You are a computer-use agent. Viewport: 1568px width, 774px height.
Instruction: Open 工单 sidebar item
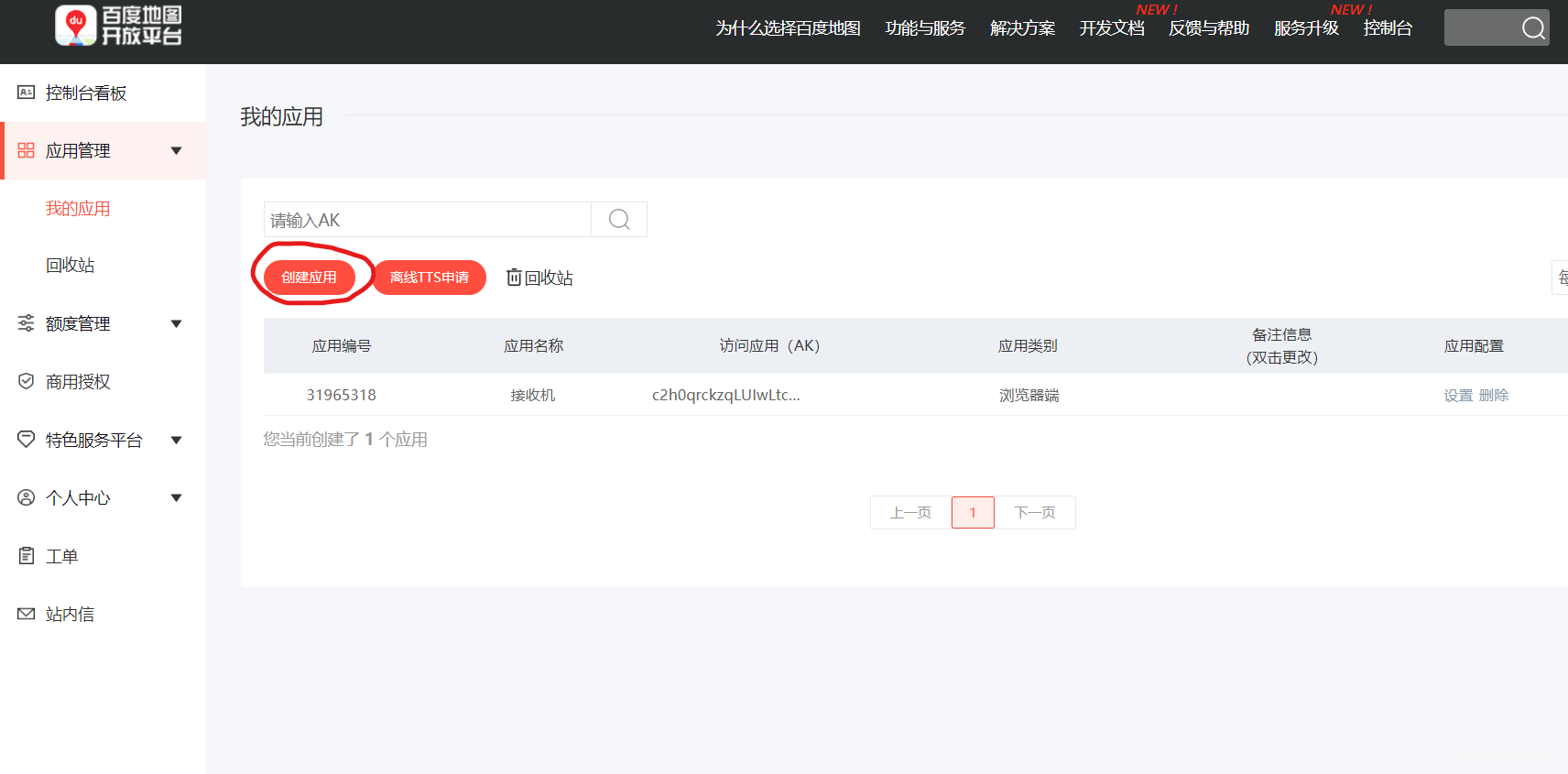click(x=62, y=557)
